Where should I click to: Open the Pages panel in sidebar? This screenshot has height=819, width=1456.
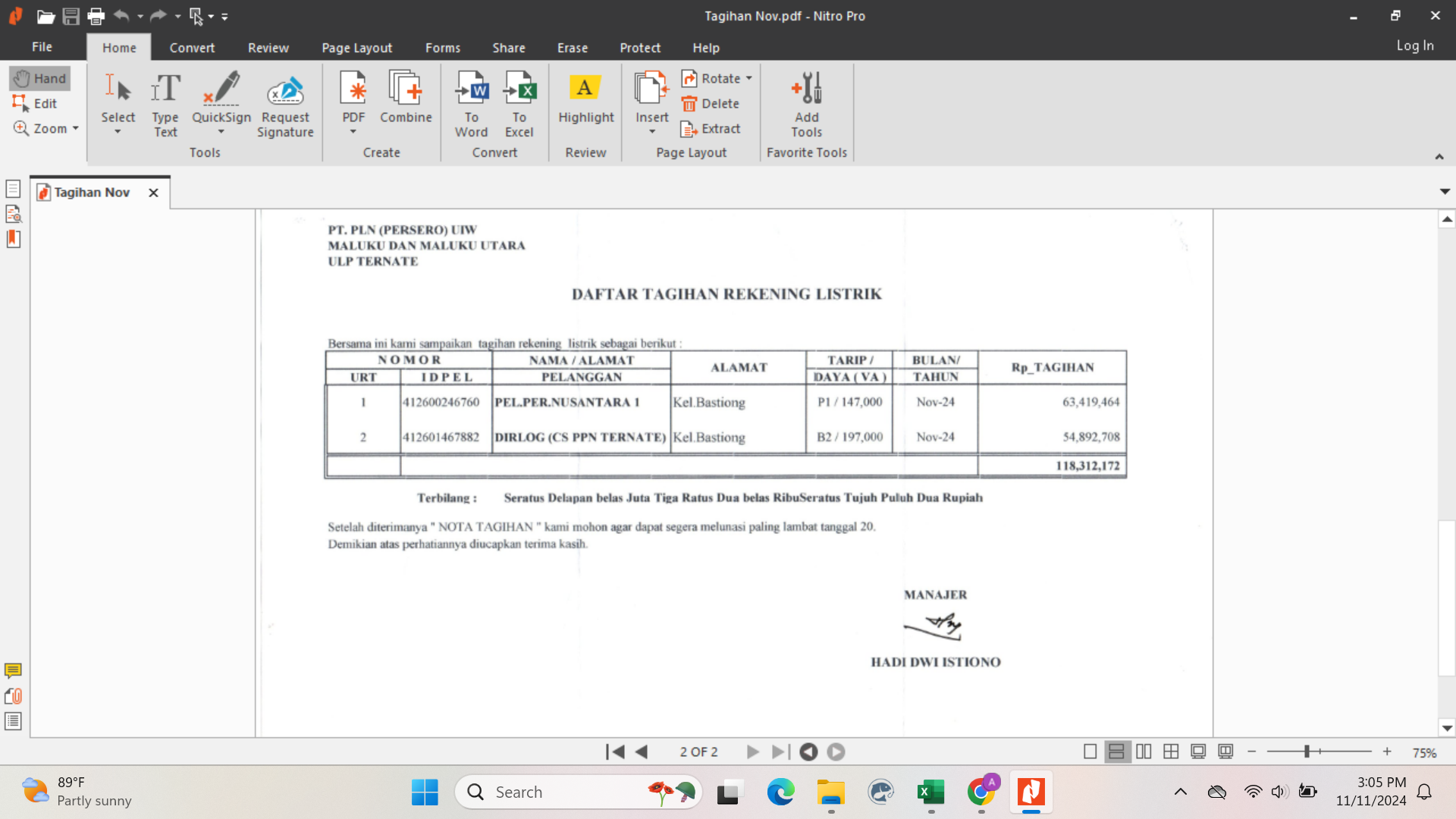point(13,189)
